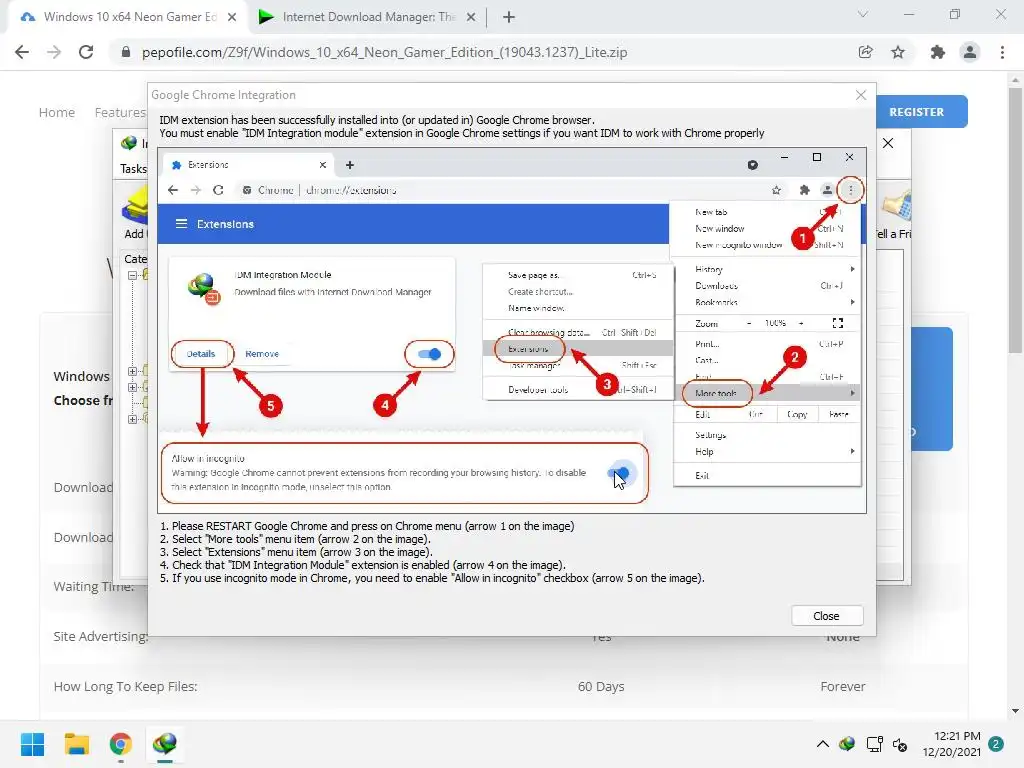The width and height of the screenshot is (1024, 768).
Task: Close the IDM window behind the dialog
Action: [x=888, y=143]
